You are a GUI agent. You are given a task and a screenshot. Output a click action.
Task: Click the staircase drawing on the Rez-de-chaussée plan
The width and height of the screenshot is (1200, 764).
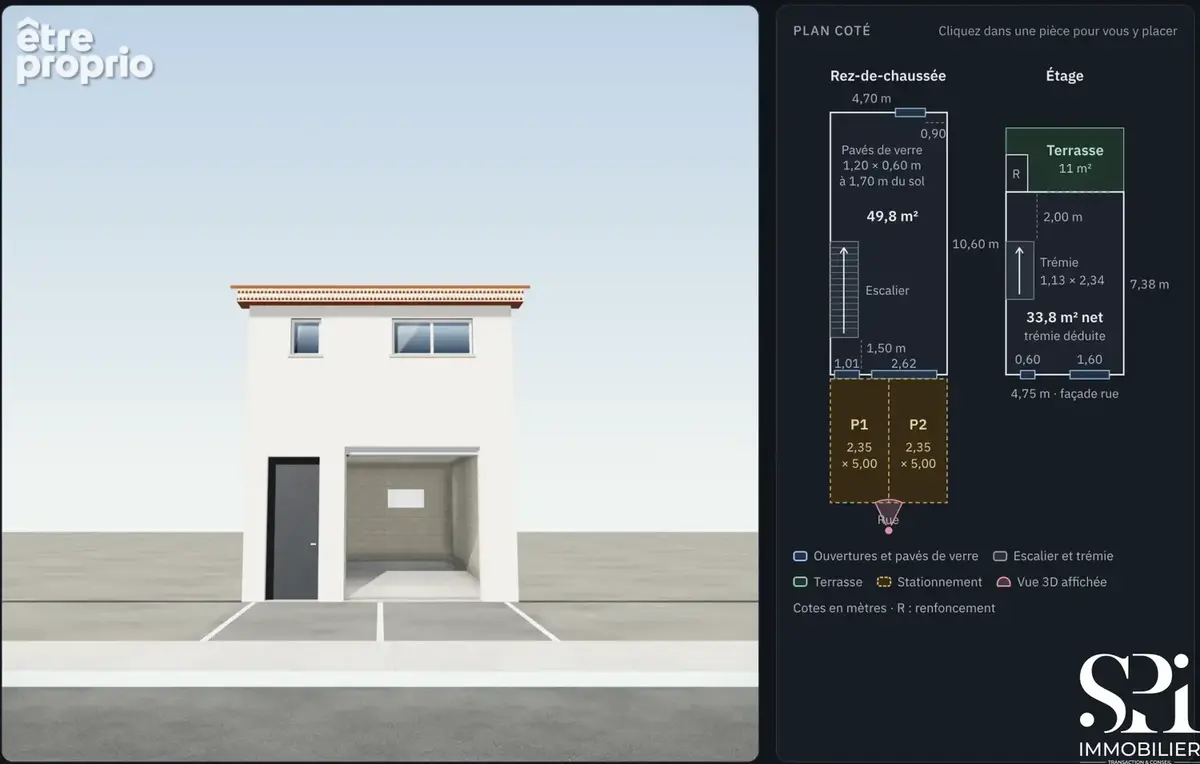tap(846, 289)
